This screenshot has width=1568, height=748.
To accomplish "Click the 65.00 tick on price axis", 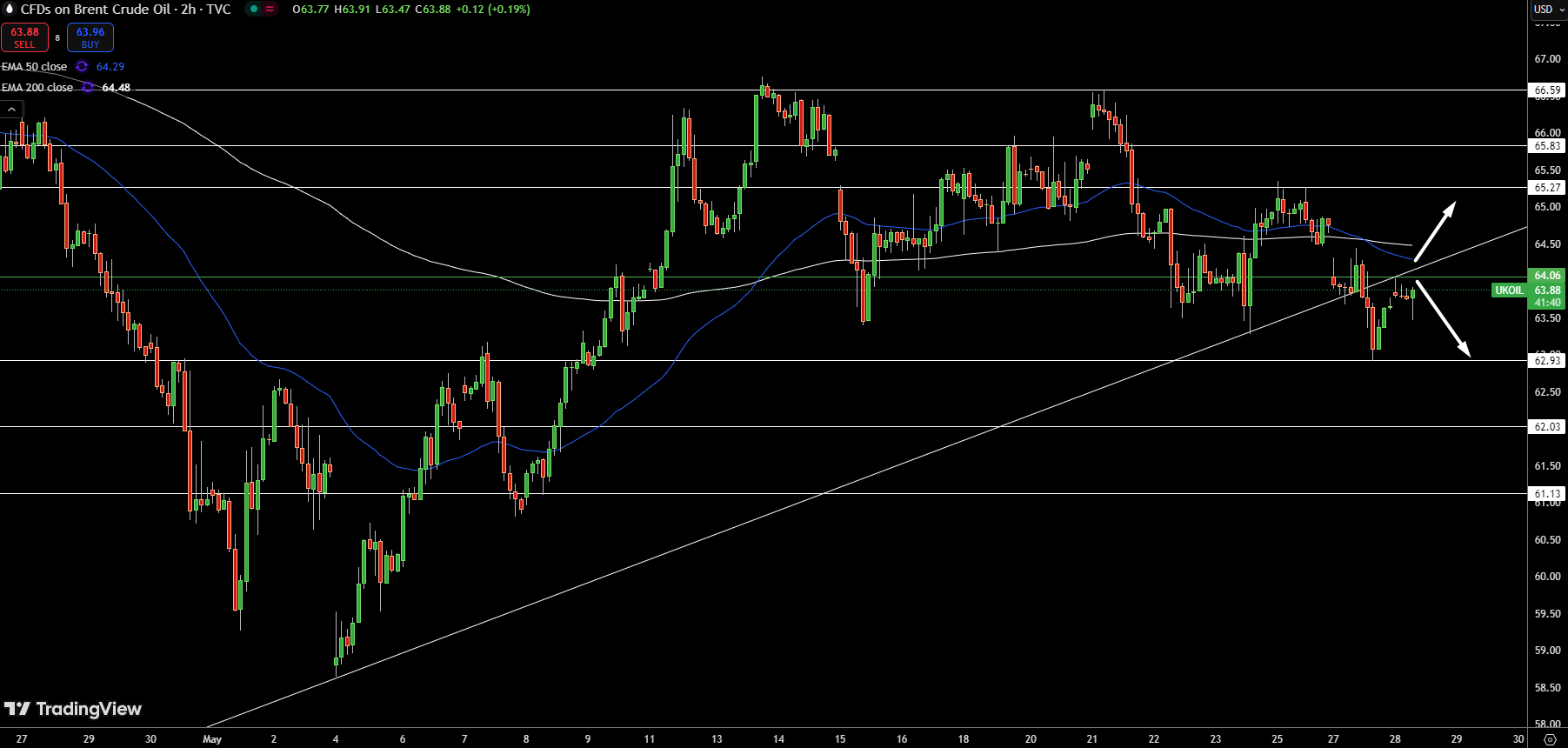I will click(1547, 207).
